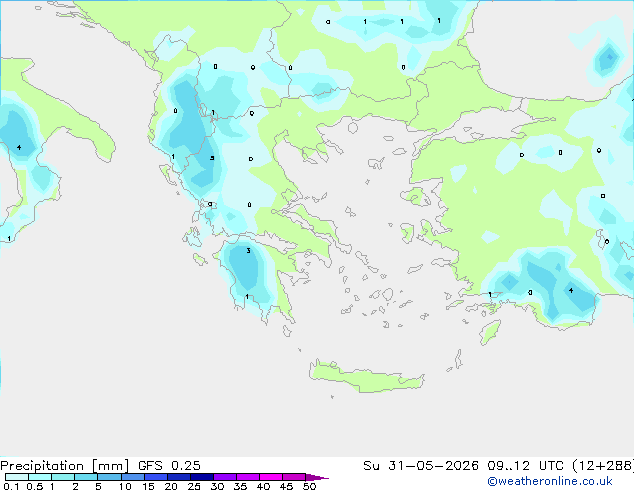Click the '4' value over southern Italy
634x490 pixels.
coord(19,148)
